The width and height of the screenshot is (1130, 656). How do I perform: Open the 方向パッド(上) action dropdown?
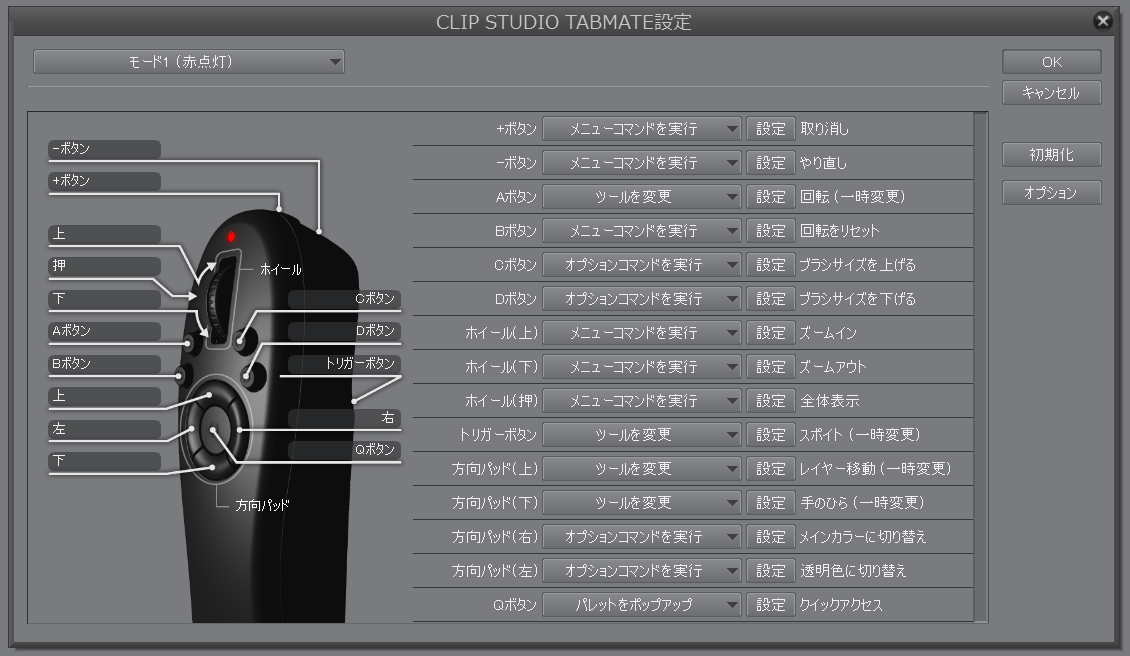pyautogui.click(x=641, y=469)
